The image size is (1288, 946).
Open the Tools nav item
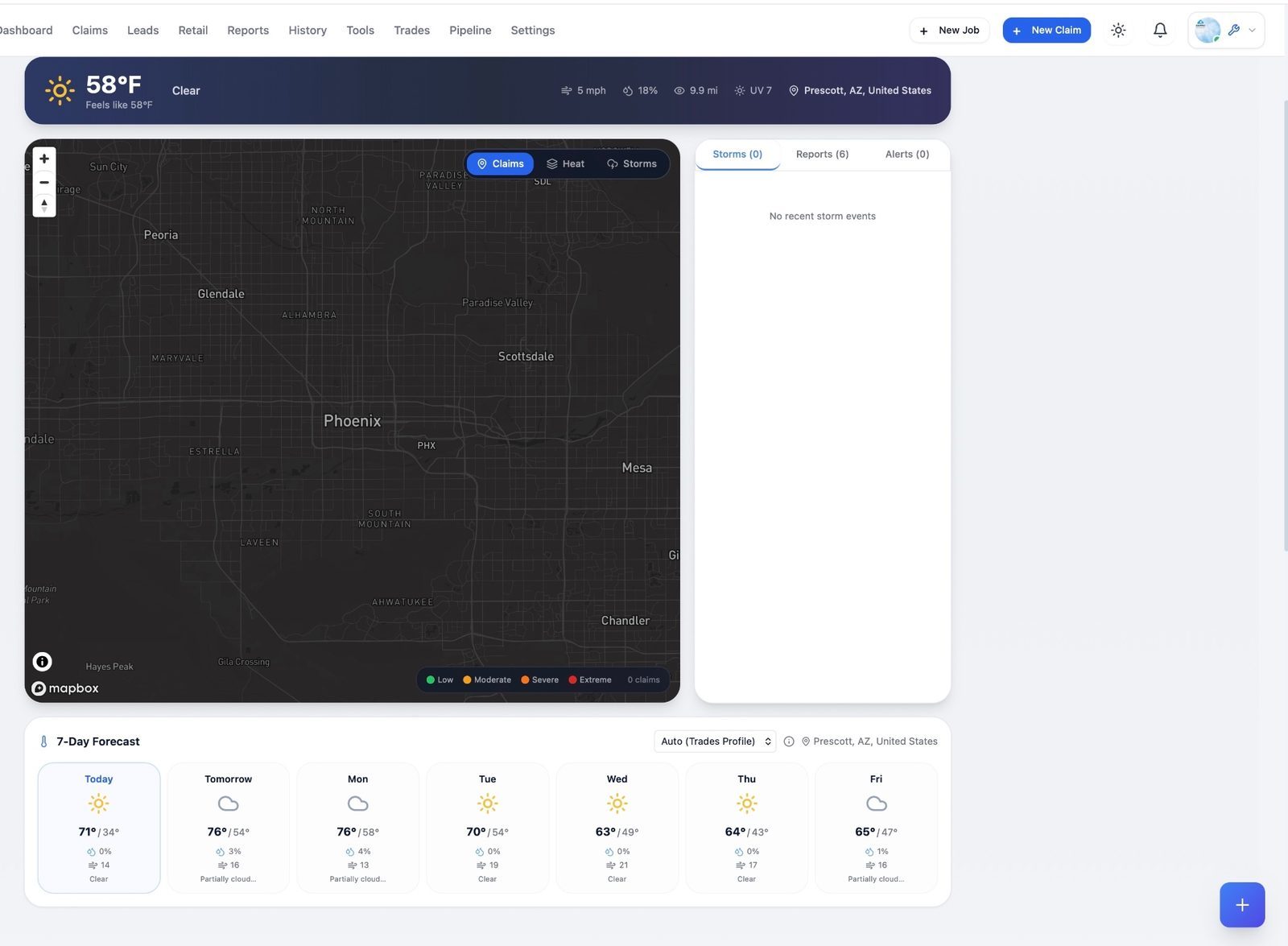click(x=361, y=31)
